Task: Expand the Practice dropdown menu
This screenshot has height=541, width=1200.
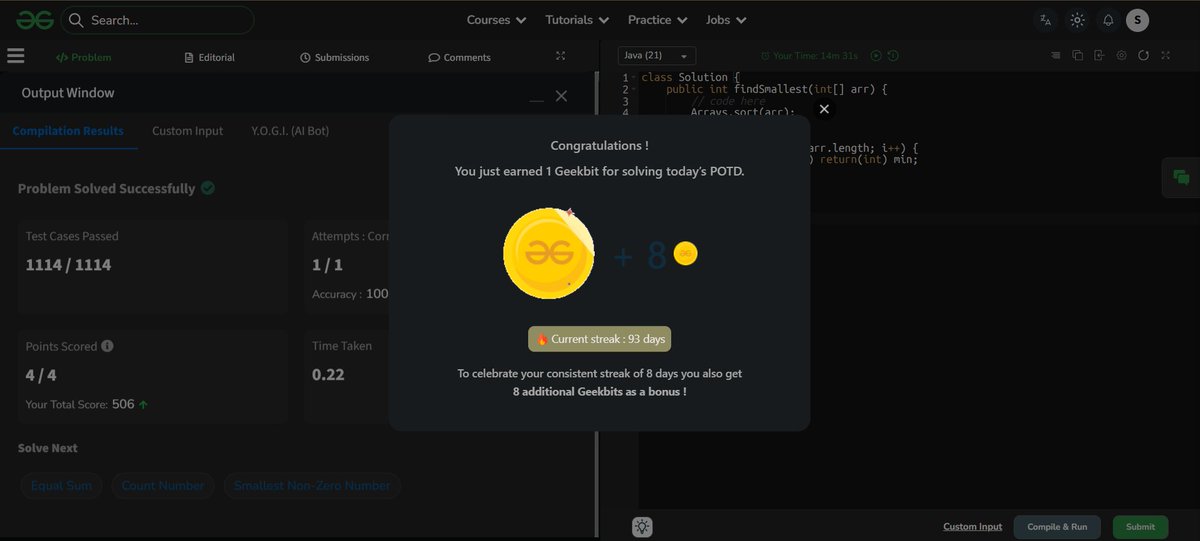Action: click(658, 20)
